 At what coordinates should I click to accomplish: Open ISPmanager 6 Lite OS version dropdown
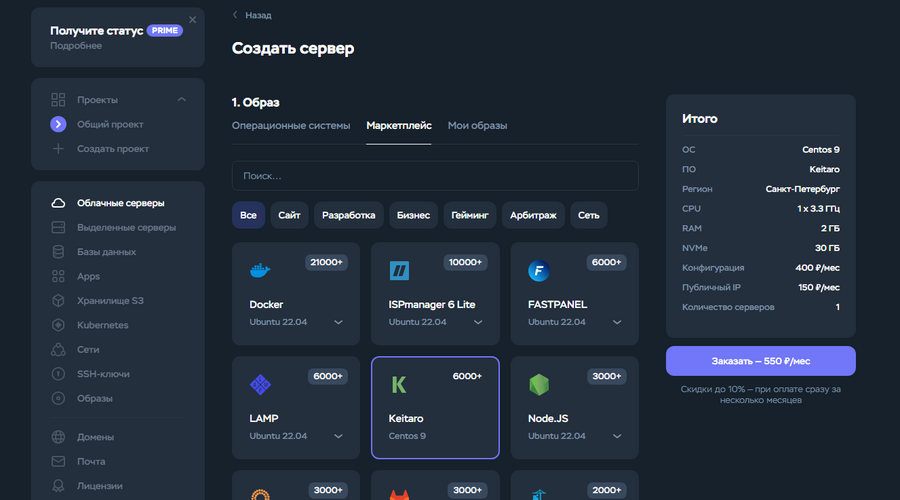[478, 322]
